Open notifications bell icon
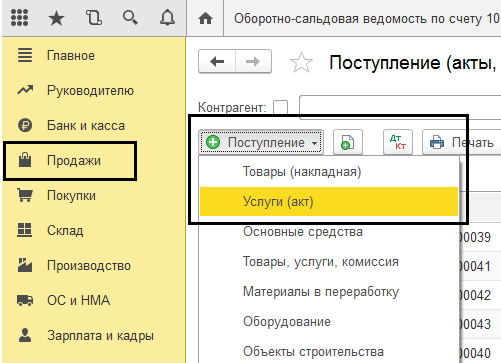The image size is (501, 363). pos(167,18)
